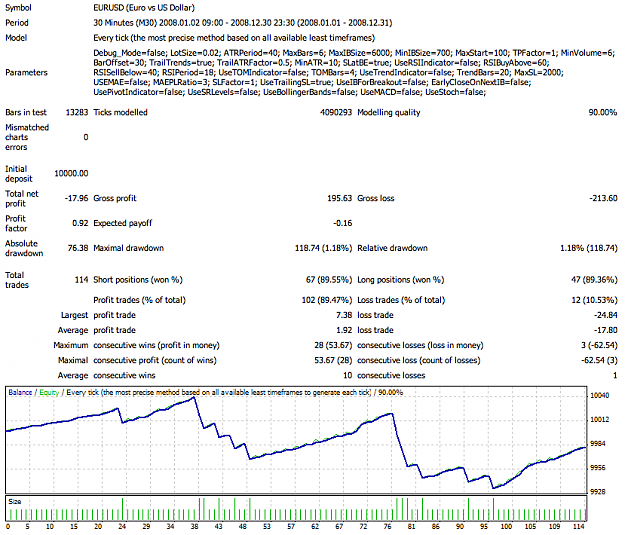
Task: Click the average consecutive wins value 10
Action: 348,376
